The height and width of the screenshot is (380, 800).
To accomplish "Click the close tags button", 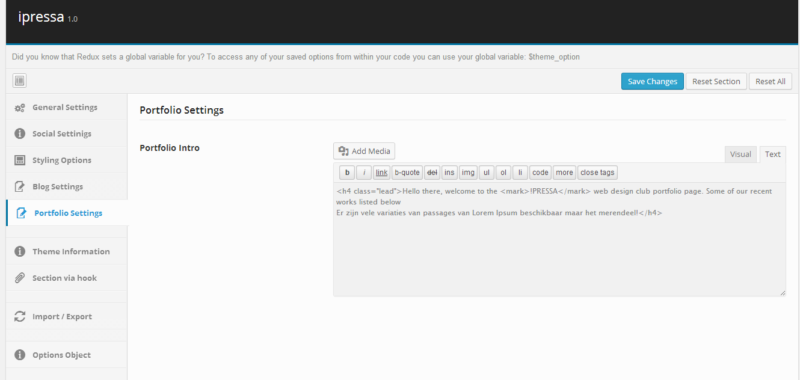I will 597,173.
